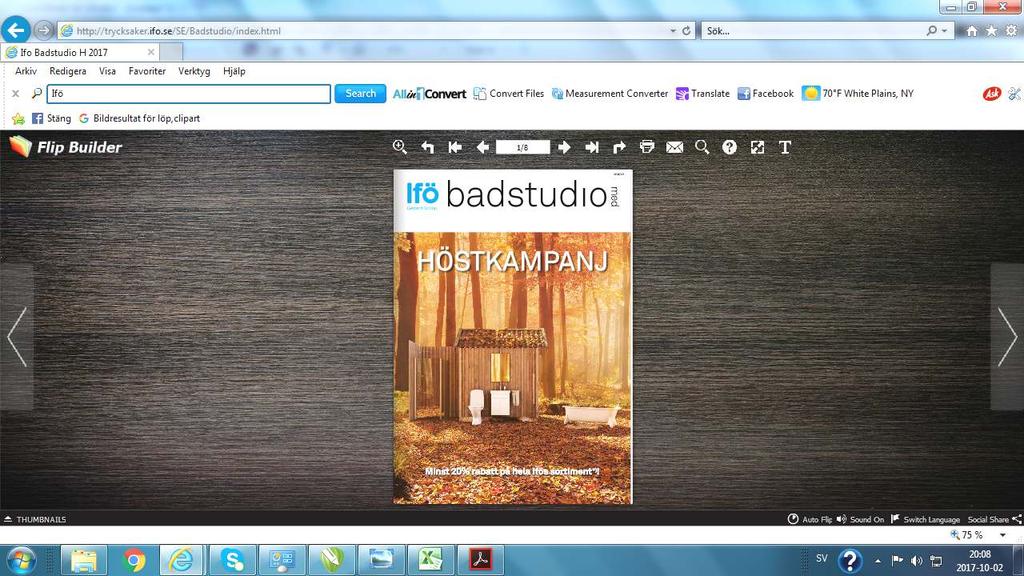Click the AllinConvert logo

pos(429,94)
